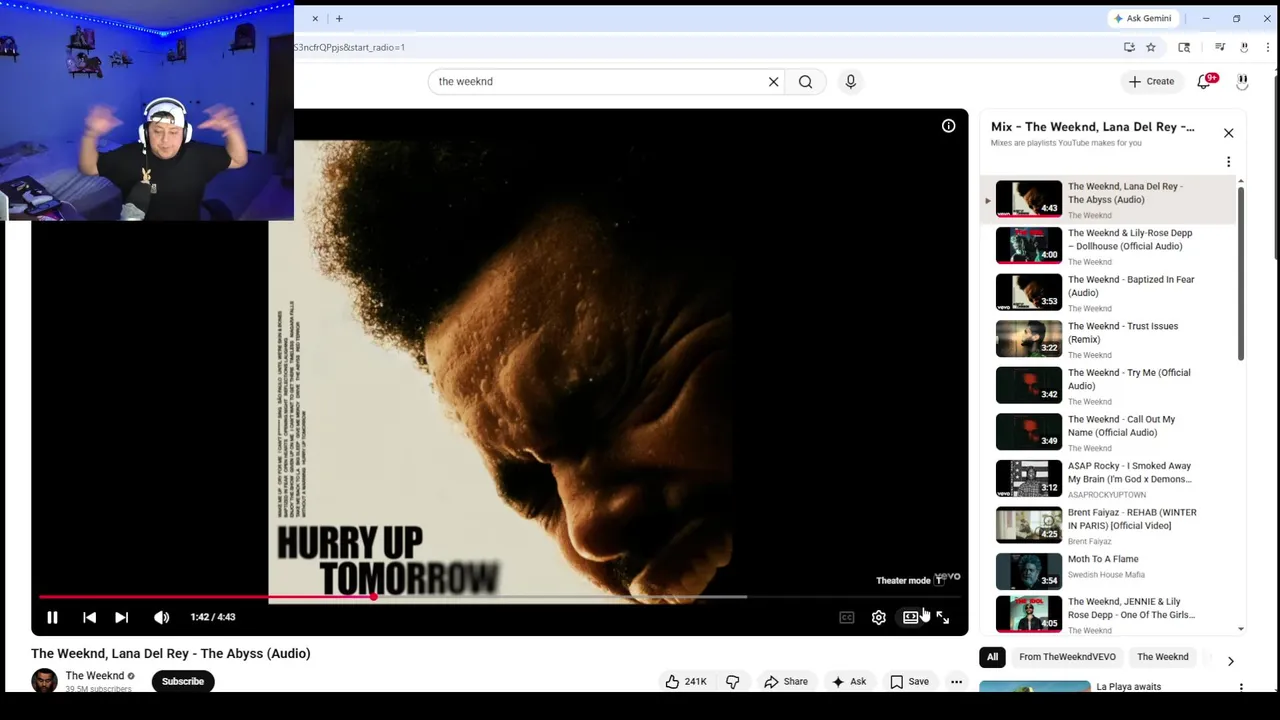This screenshot has height=720, width=1280.
Task: Click the mix playlist scrollbar
Action: [x=1241, y=274]
